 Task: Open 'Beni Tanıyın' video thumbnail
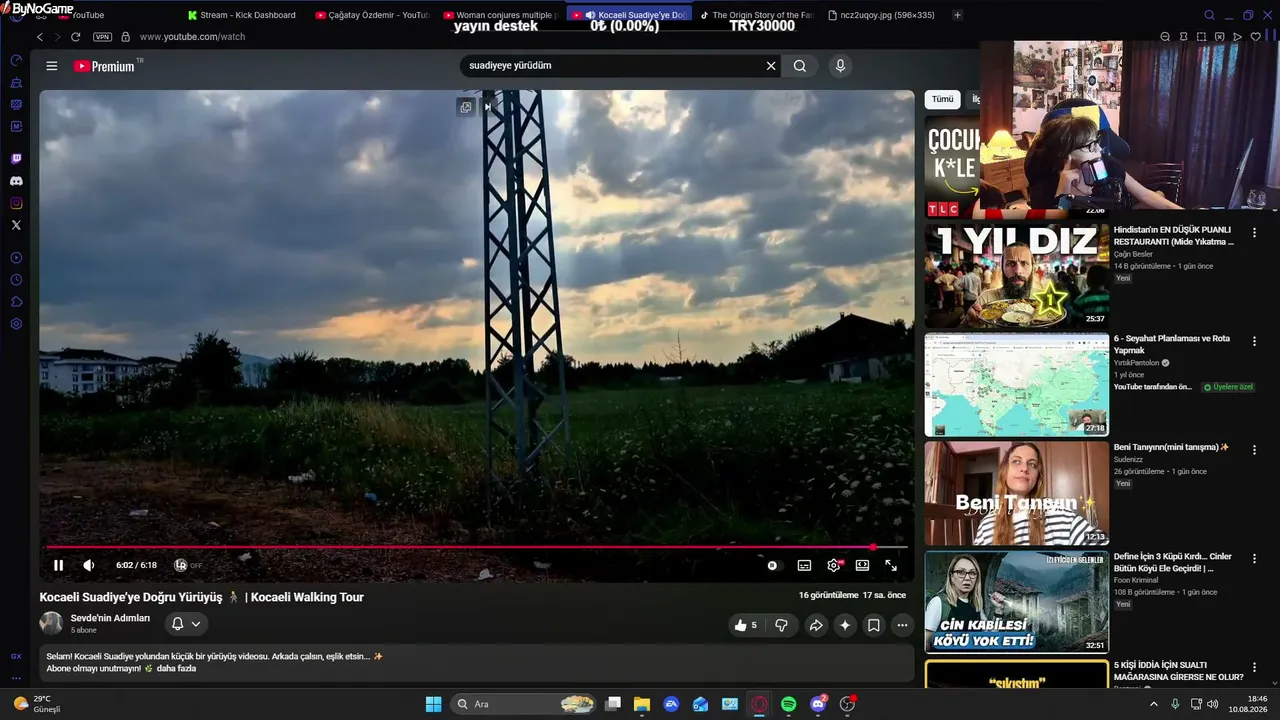[1017, 493]
